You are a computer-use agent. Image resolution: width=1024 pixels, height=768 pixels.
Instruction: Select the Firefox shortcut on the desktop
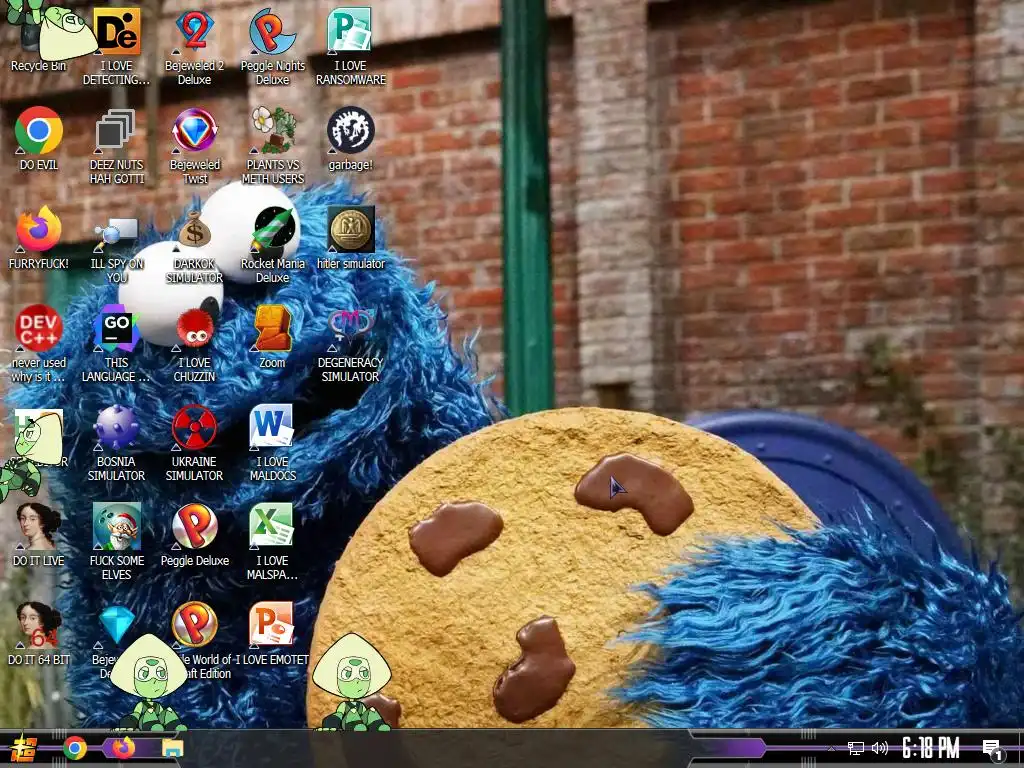tap(39, 238)
